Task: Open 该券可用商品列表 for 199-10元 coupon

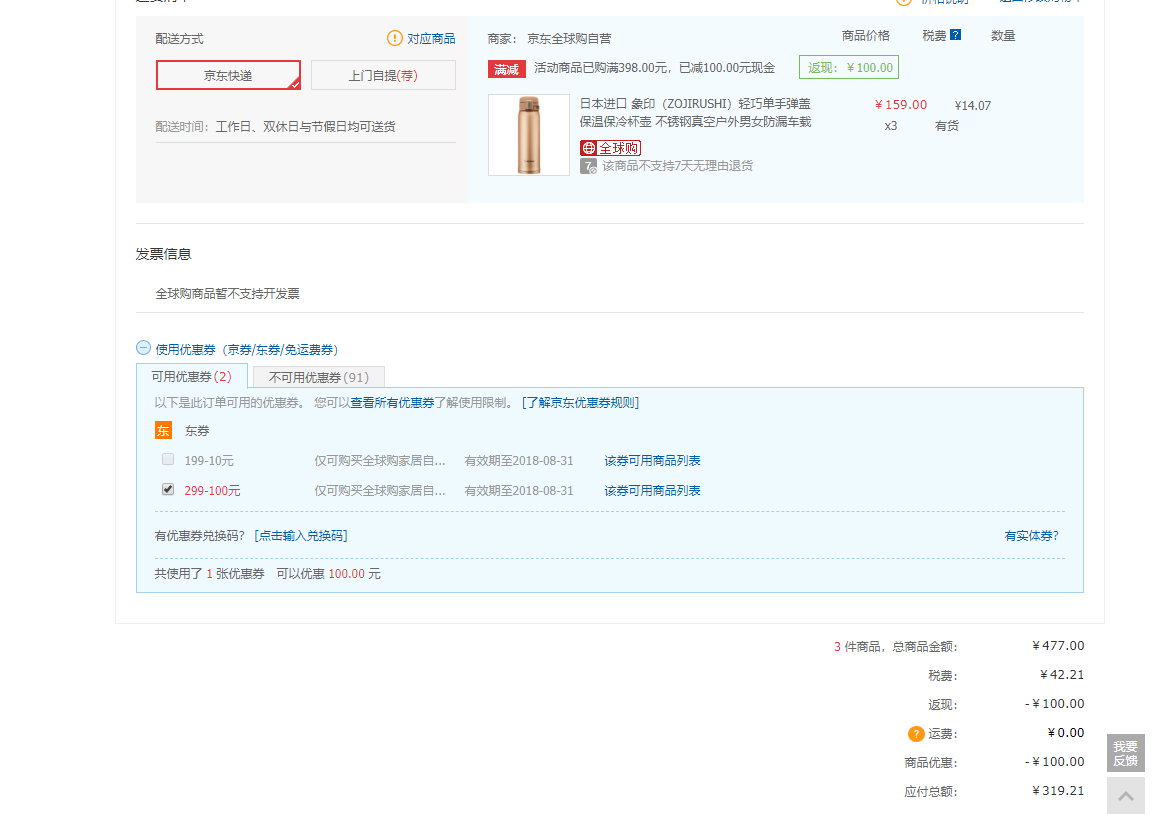Action: 652,460
